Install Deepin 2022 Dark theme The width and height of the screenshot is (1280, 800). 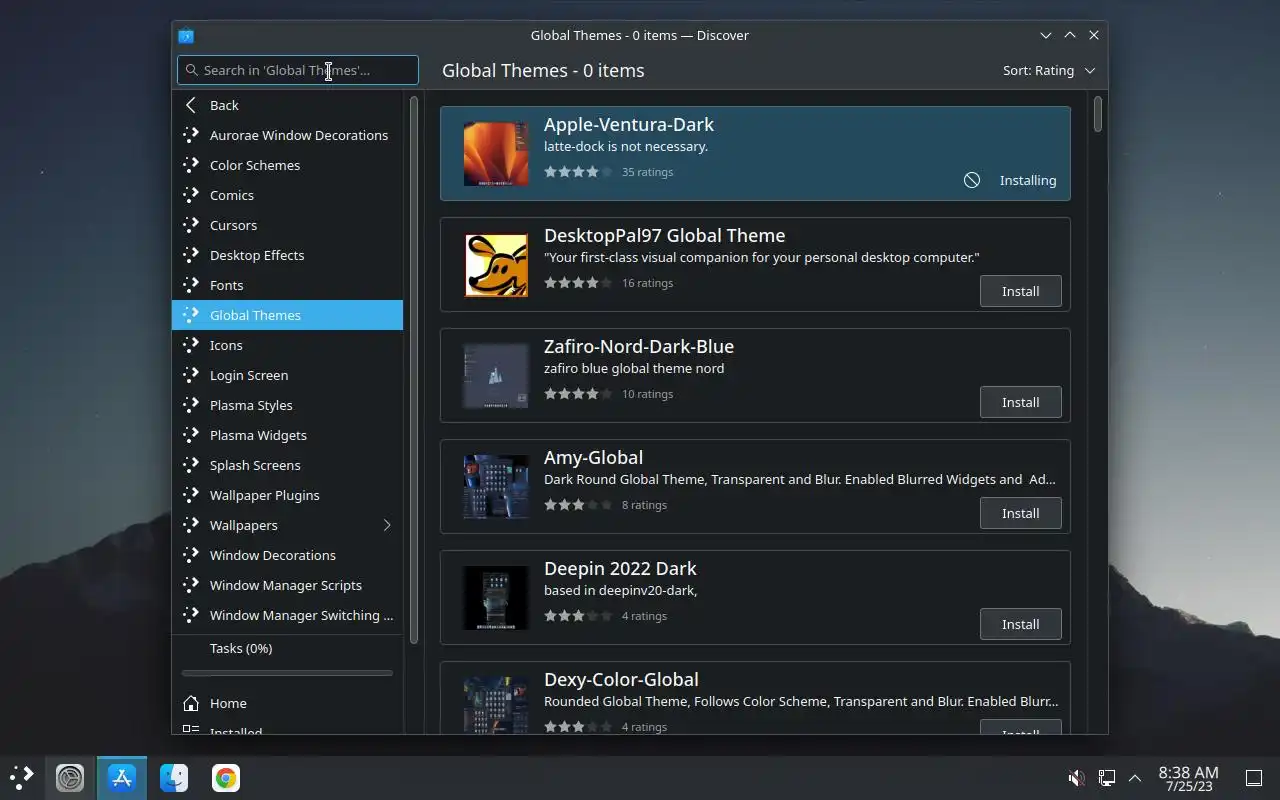click(x=1021, y=624)
